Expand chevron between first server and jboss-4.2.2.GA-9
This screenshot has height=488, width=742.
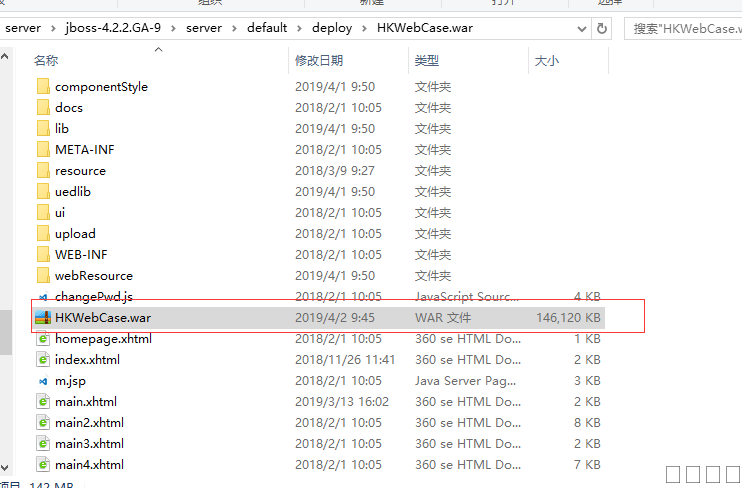(x=53, y=28)
